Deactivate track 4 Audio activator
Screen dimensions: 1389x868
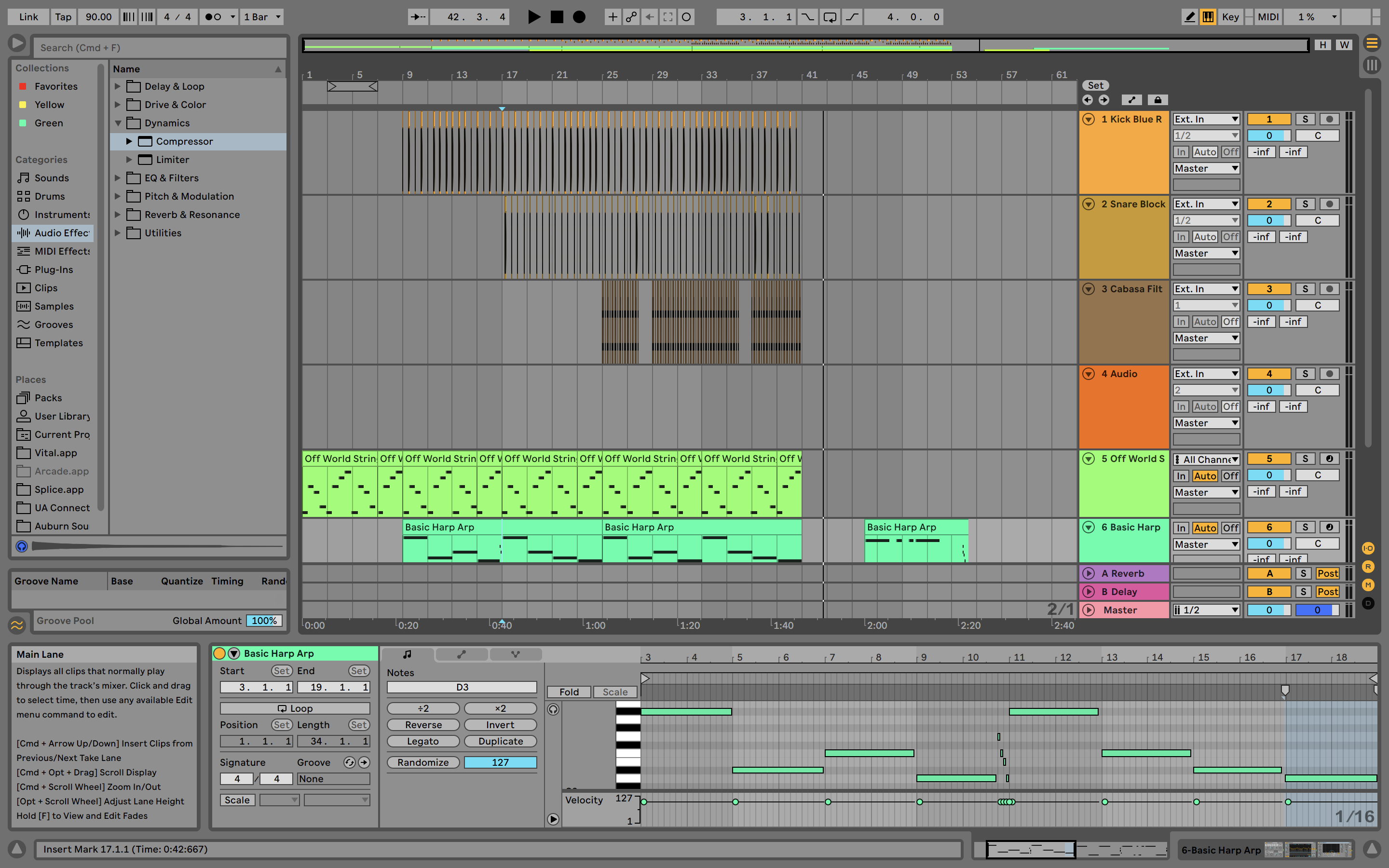point(1268,374)
